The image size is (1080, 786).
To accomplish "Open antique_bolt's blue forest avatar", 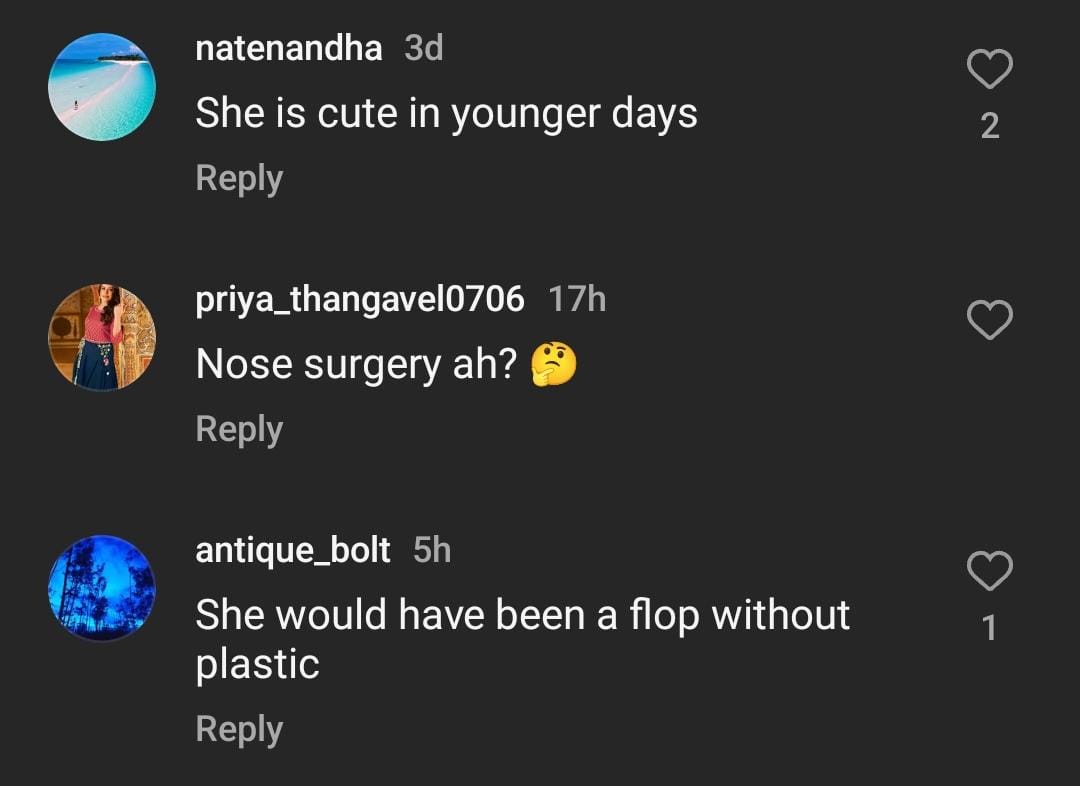I will pyautogui.click(x=102, y=588).
